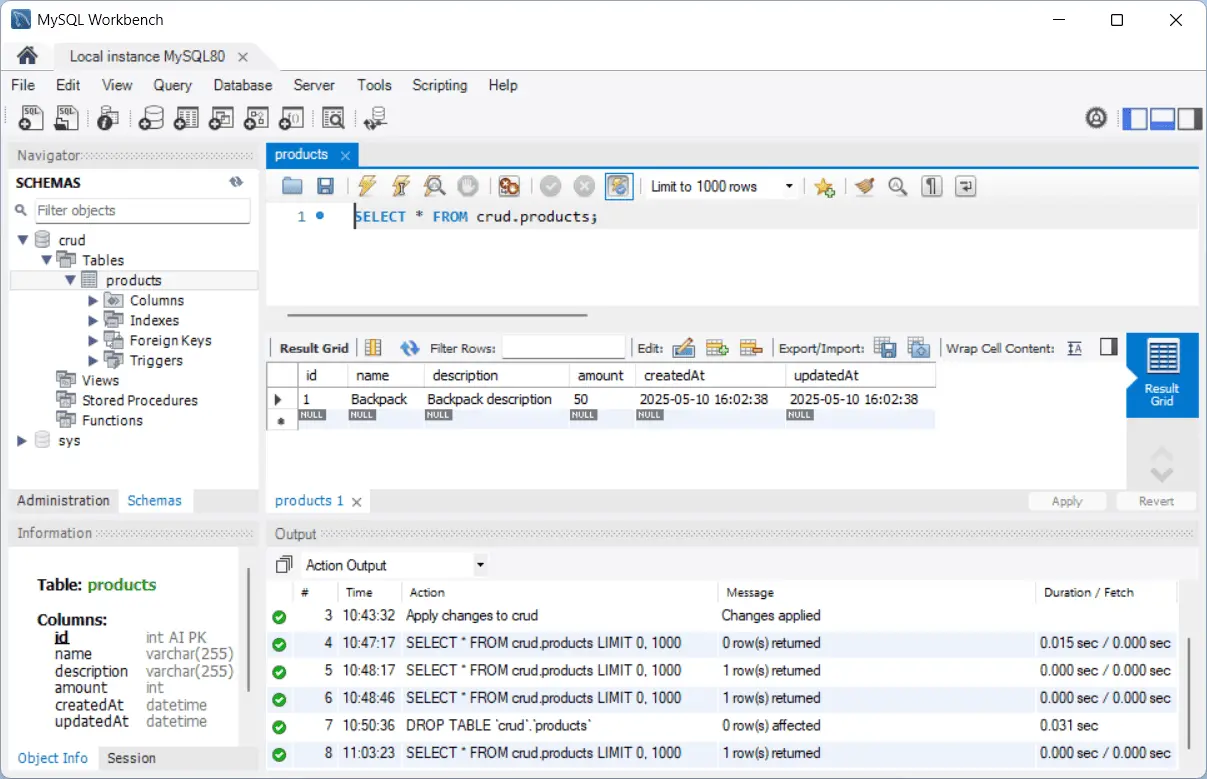Create a new function icon f()

(x=291, y=118)
